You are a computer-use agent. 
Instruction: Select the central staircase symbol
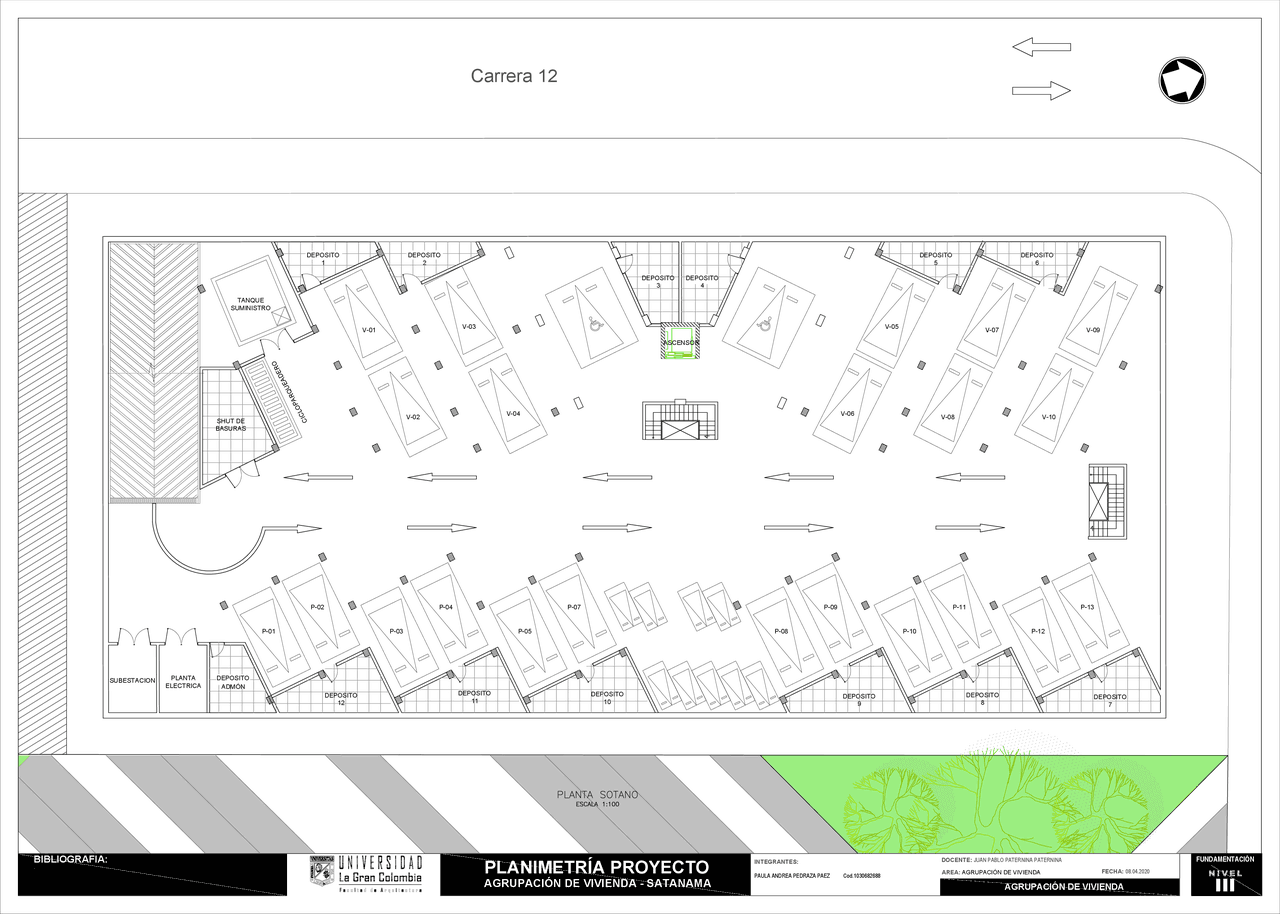(x=680, y=421)
